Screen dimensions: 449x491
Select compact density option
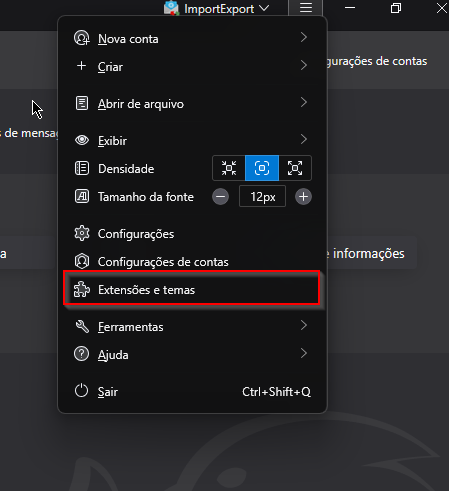(229, 168)
